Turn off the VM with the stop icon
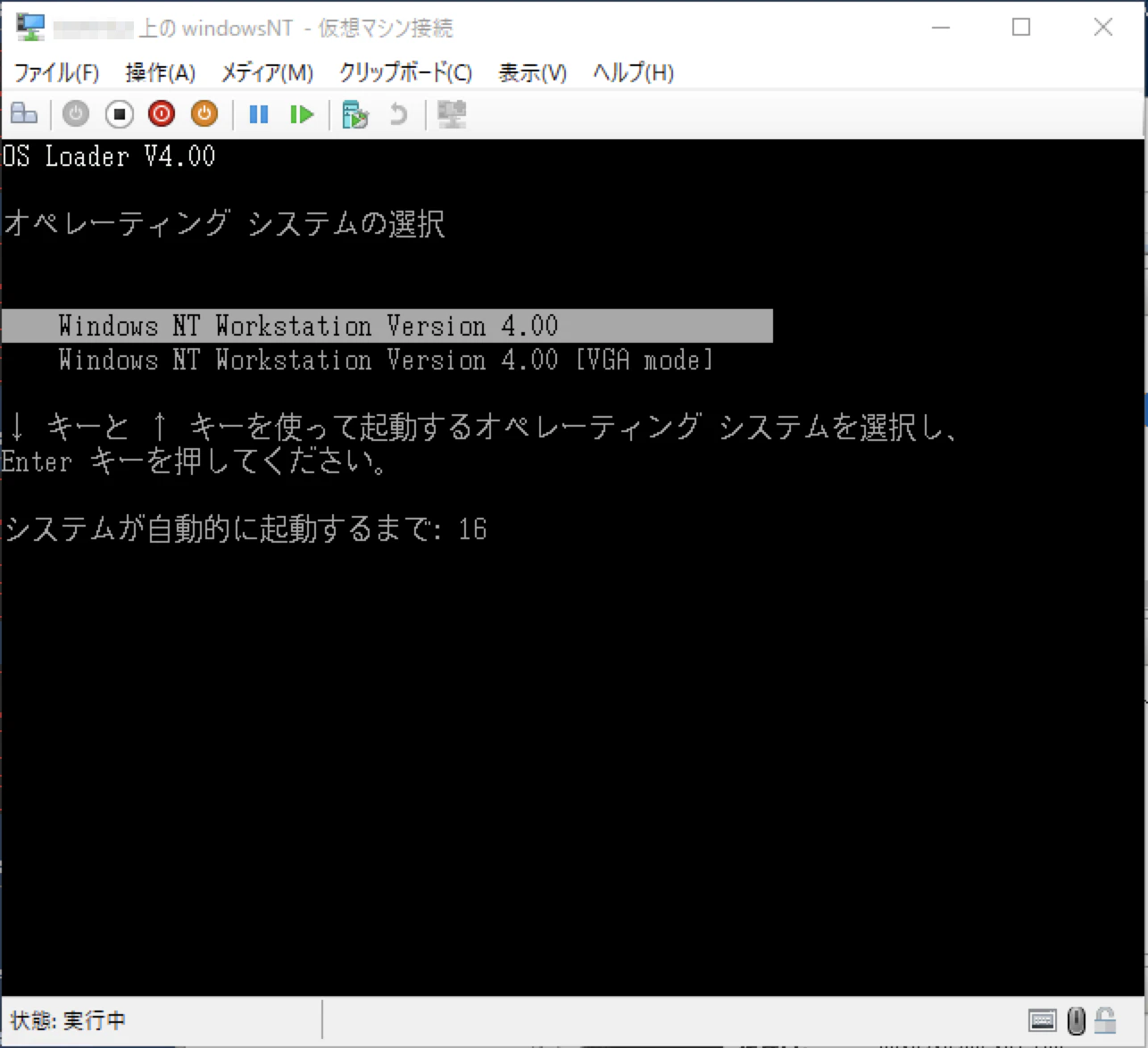 [119, 114]
